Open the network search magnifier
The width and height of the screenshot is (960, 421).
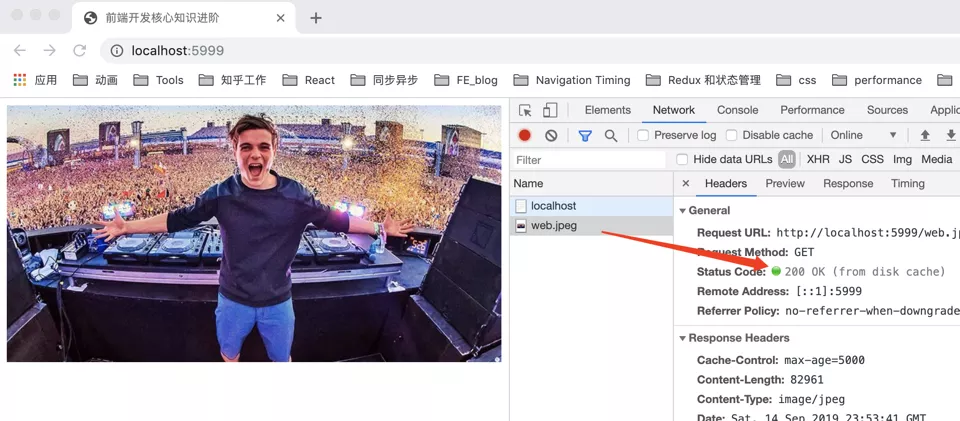point(610,135)
